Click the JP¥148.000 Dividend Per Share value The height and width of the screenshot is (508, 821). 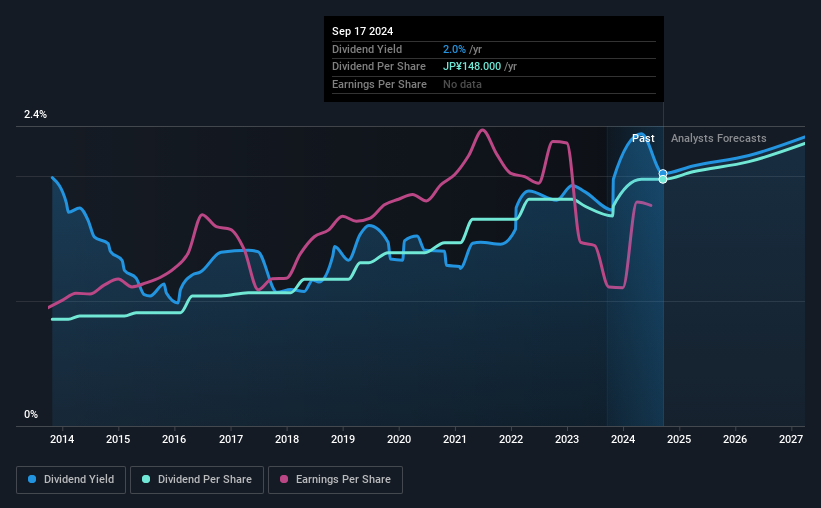click(x=472, y=67)
